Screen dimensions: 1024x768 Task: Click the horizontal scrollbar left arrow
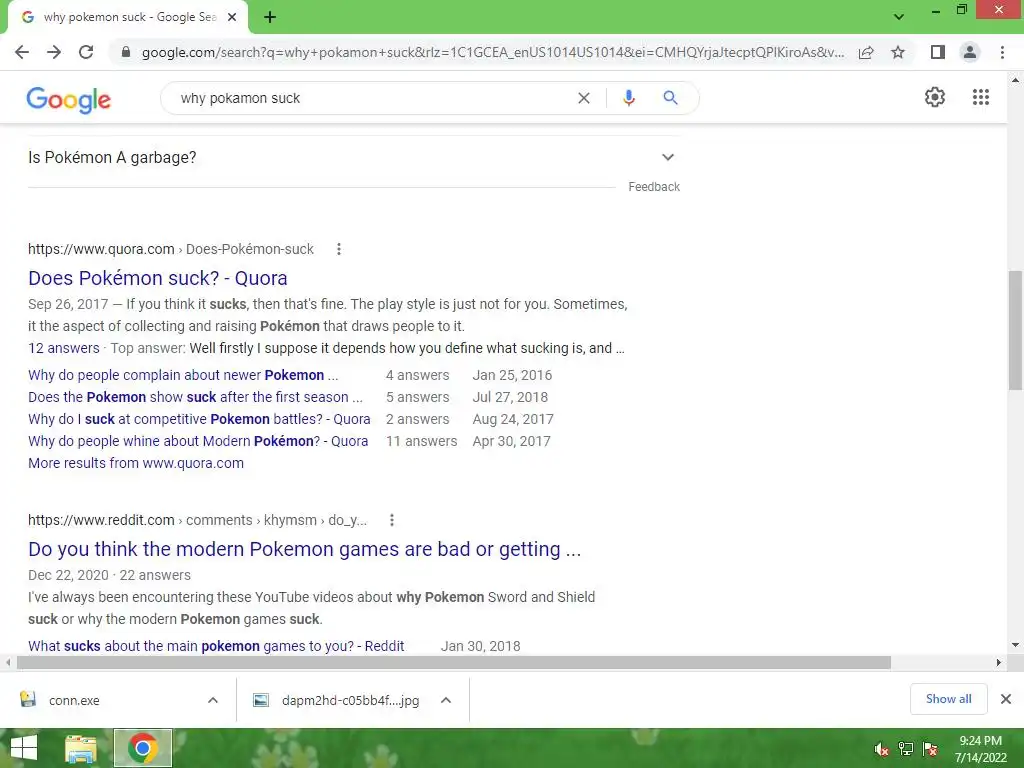click(8, 662)
